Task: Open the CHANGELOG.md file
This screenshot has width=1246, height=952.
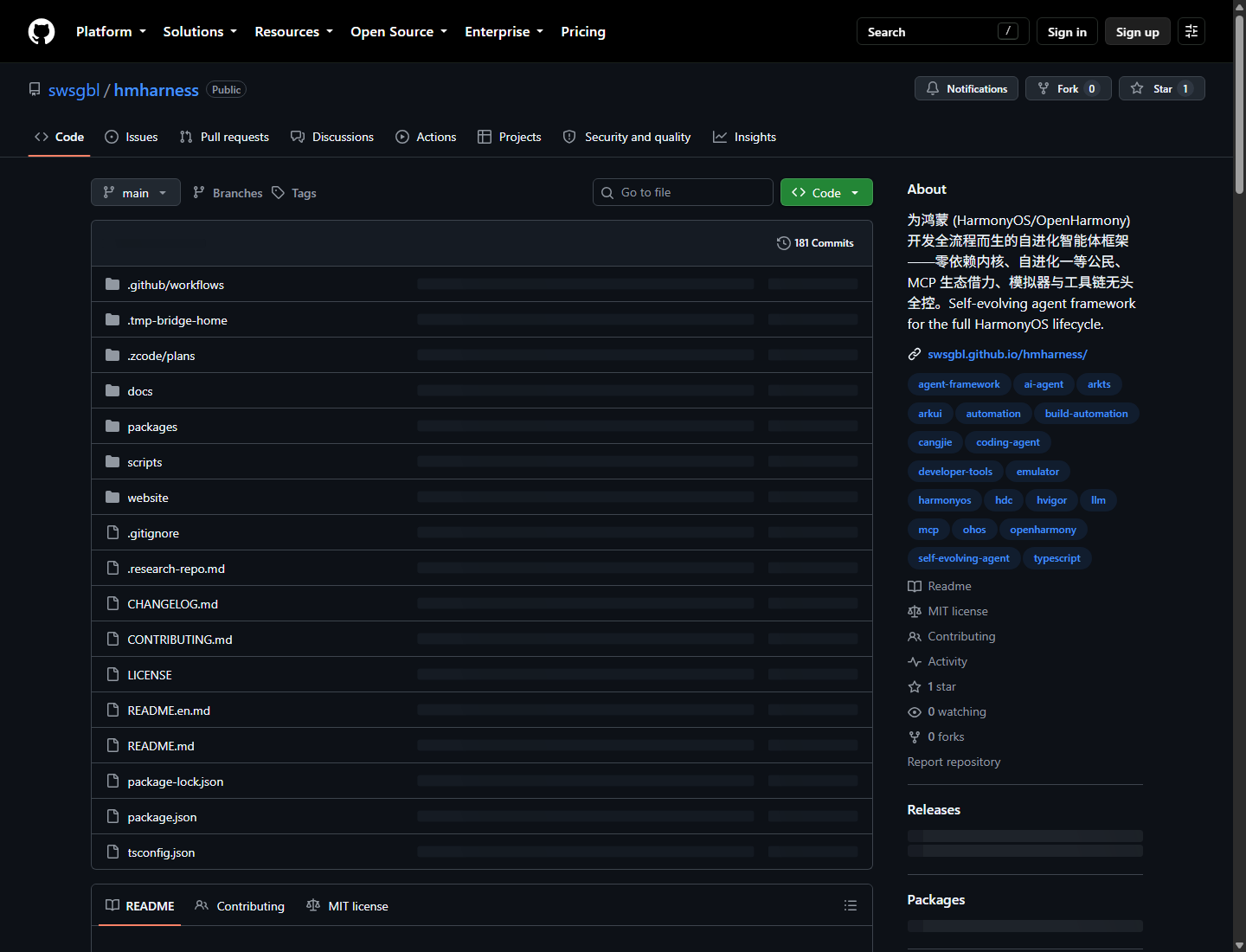Action: 173,604
